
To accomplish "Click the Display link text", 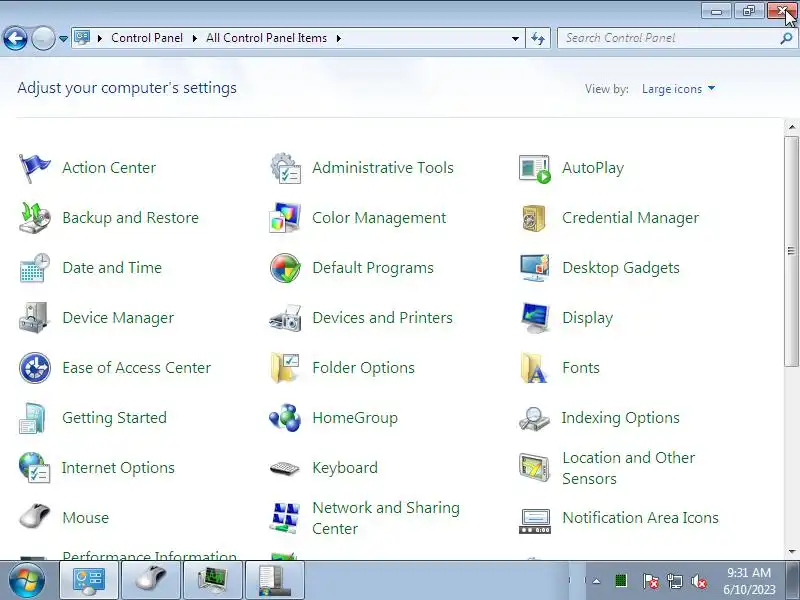I will point(587,318).
